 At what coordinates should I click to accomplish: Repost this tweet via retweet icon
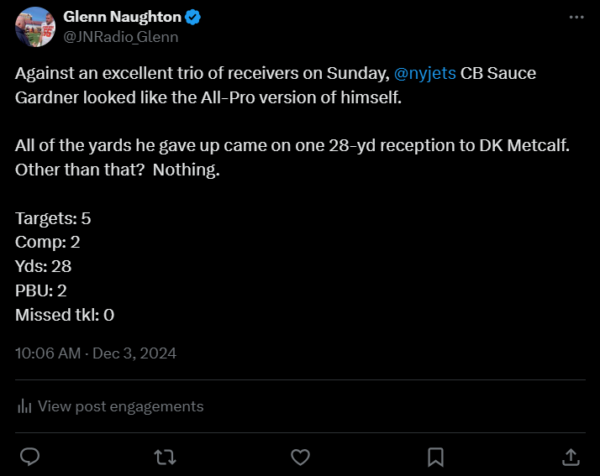pyautogui.click(x=165, y=456)
